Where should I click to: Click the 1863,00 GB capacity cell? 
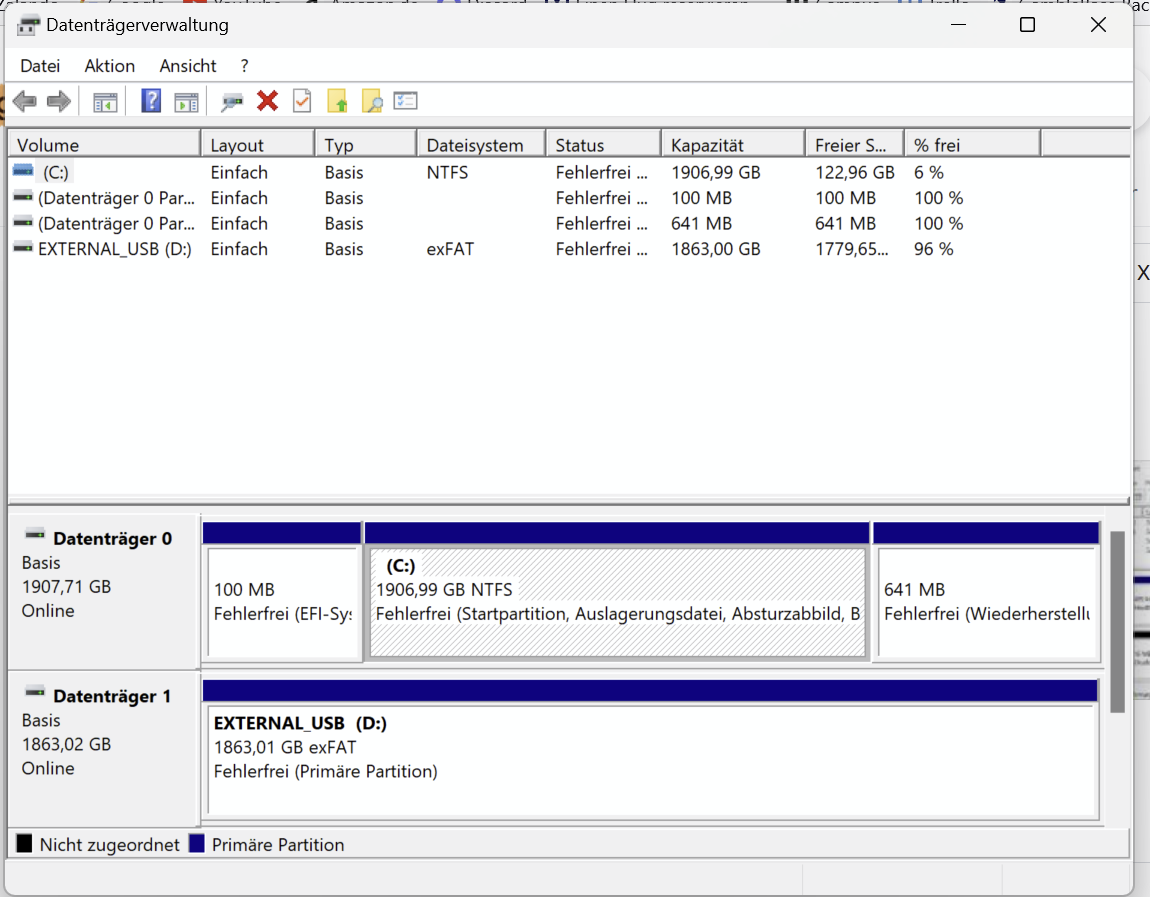[x=716, y=249]
